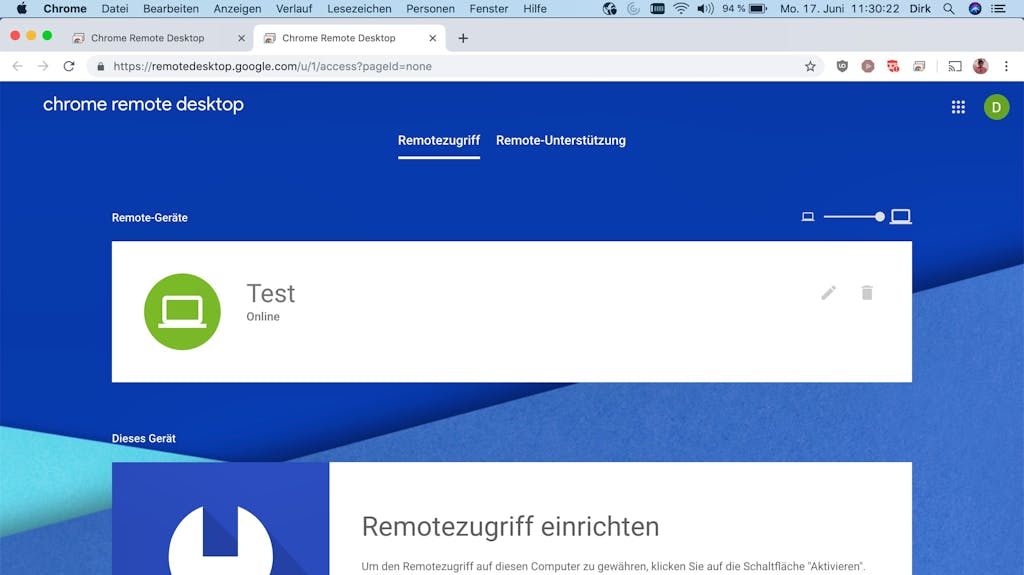
Task: Click the volume icon in menu bar
Action: [x=705, y=8]
